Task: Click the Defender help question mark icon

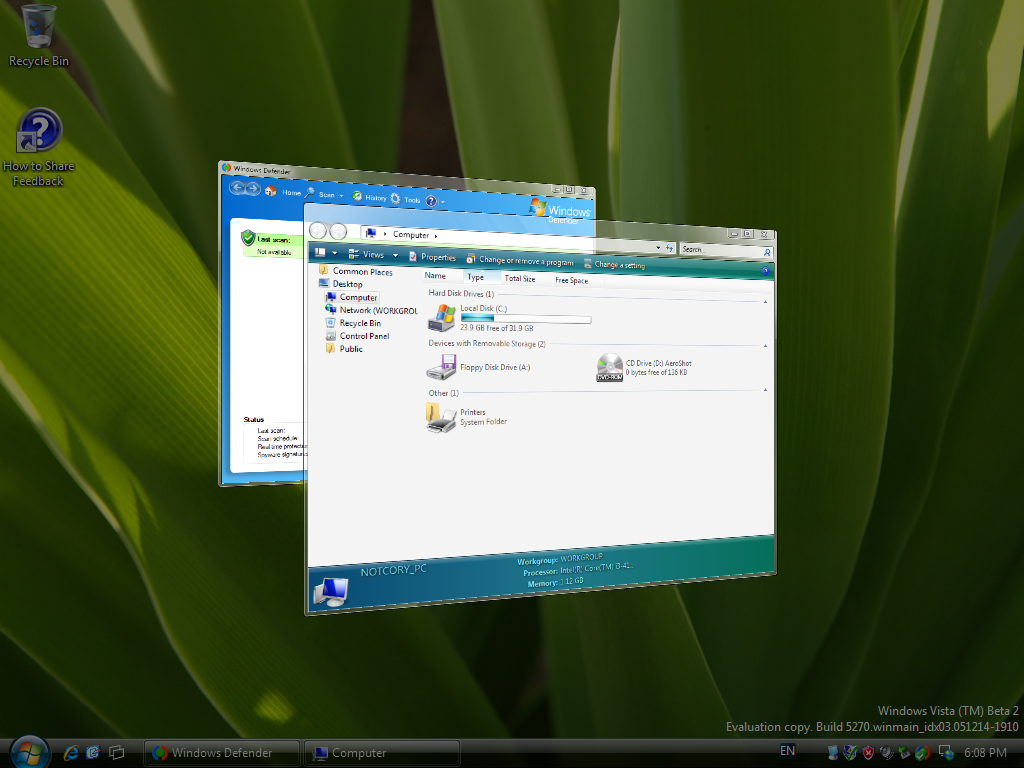Action: (431, 200)
